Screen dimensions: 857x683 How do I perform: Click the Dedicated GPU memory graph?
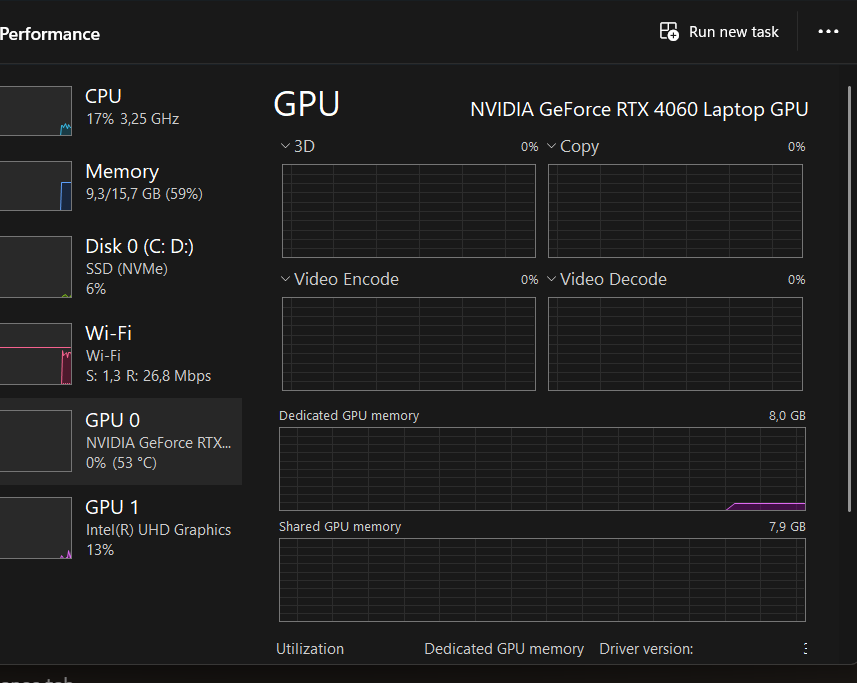pyautogui.click(x=542, y=469)
